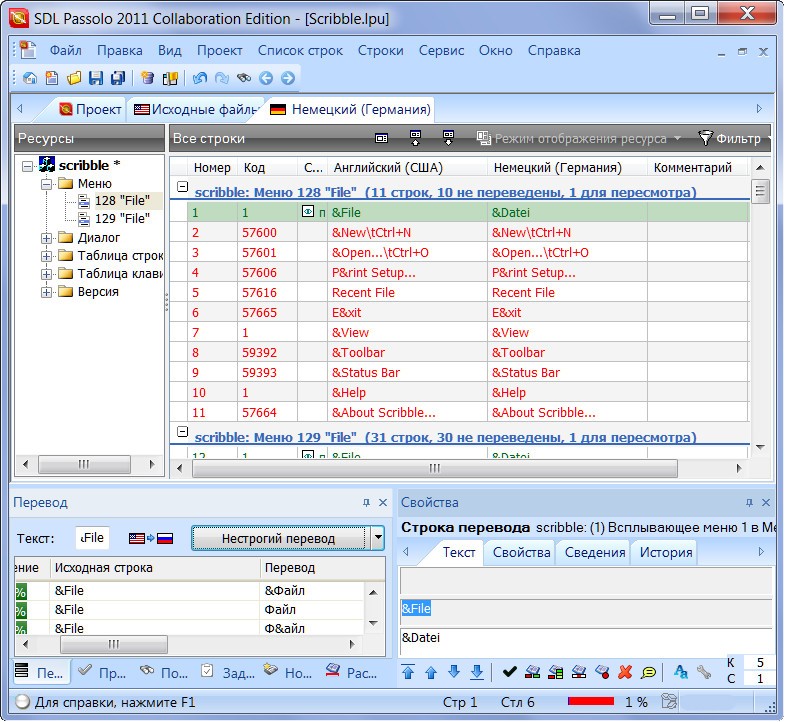Image resolution: width=785 pixels, height=722 pixels.
Task: Create a new project with the document icon
Action: [x=52, y=78]
